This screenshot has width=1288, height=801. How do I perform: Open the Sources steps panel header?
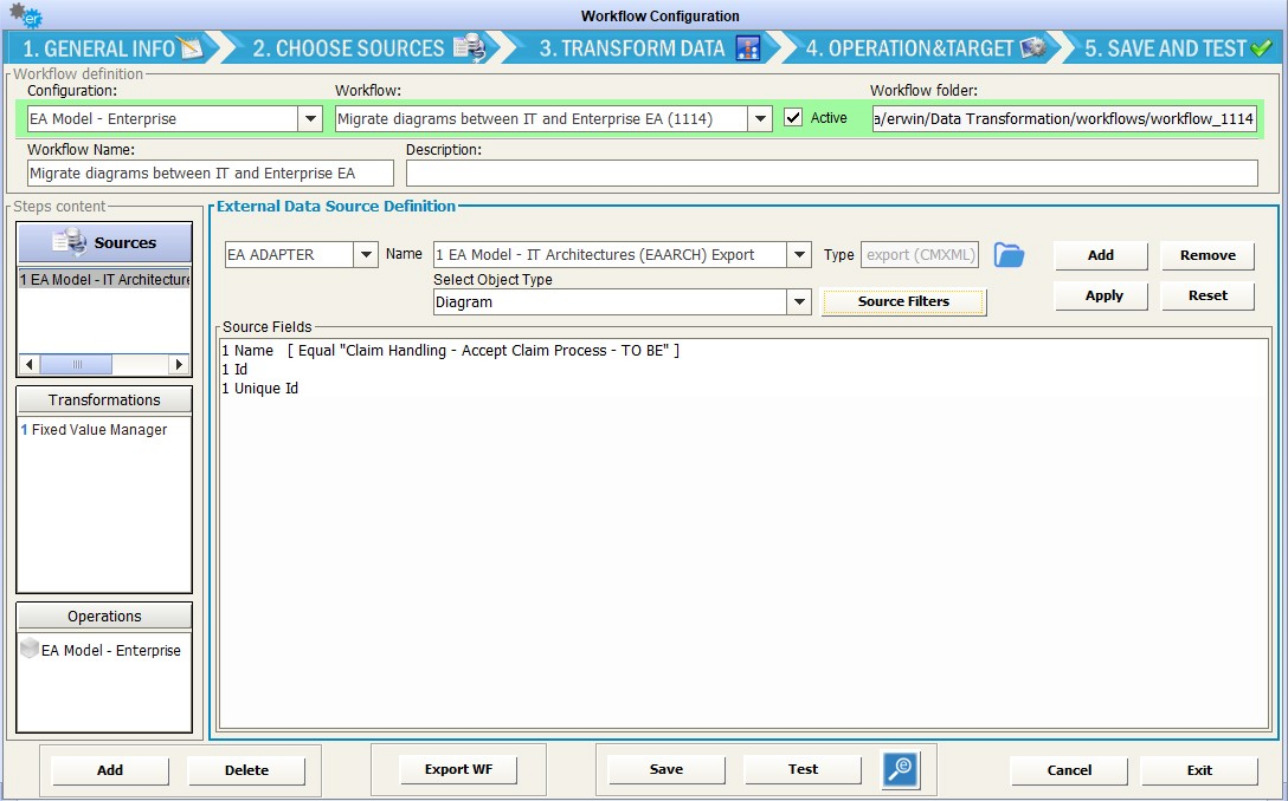coord(104,242)
